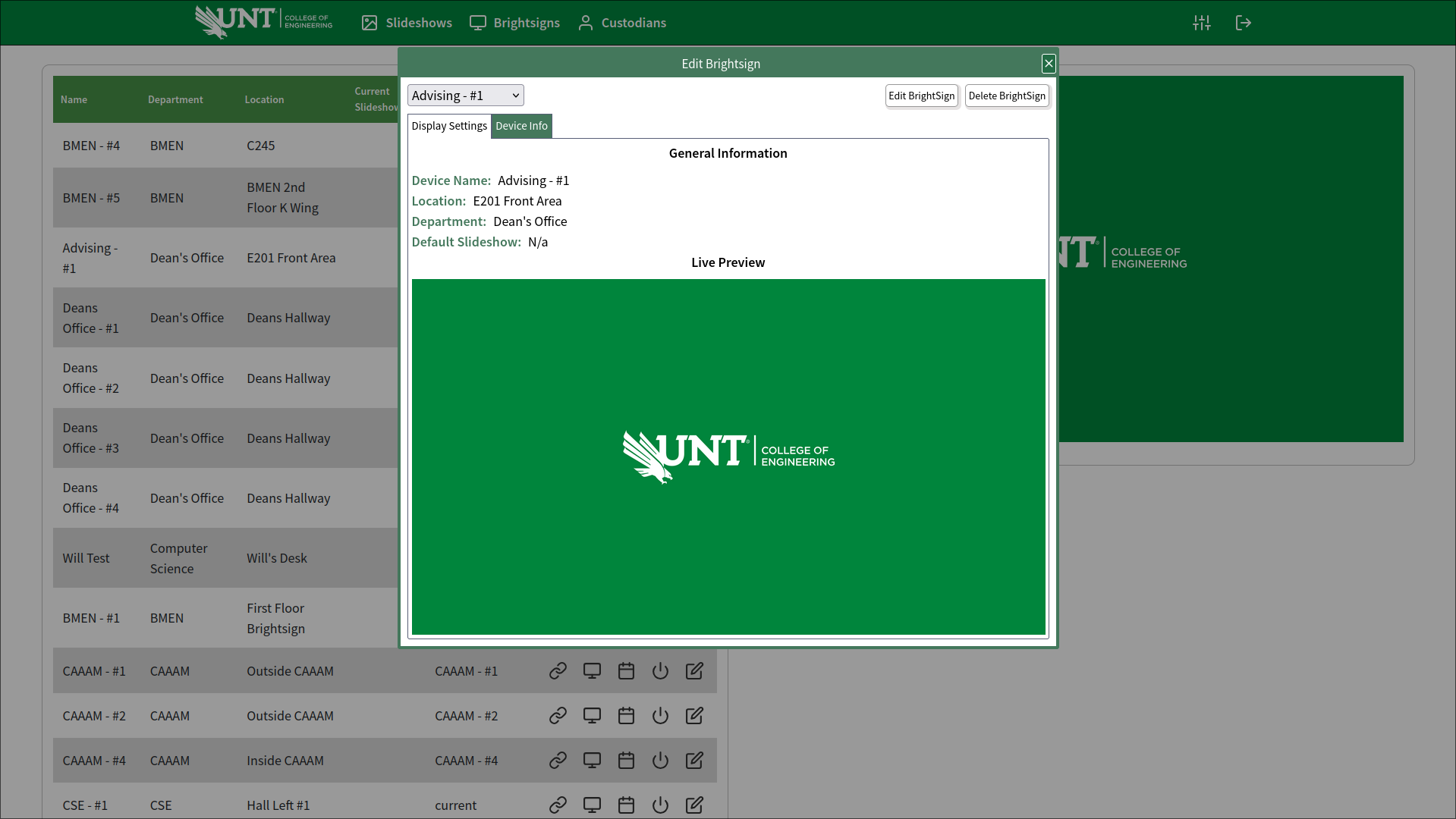The width and height of the screenshot is (1456, 819).
Task: Select the BMEN - #5 row name
Action: point(91,198)
